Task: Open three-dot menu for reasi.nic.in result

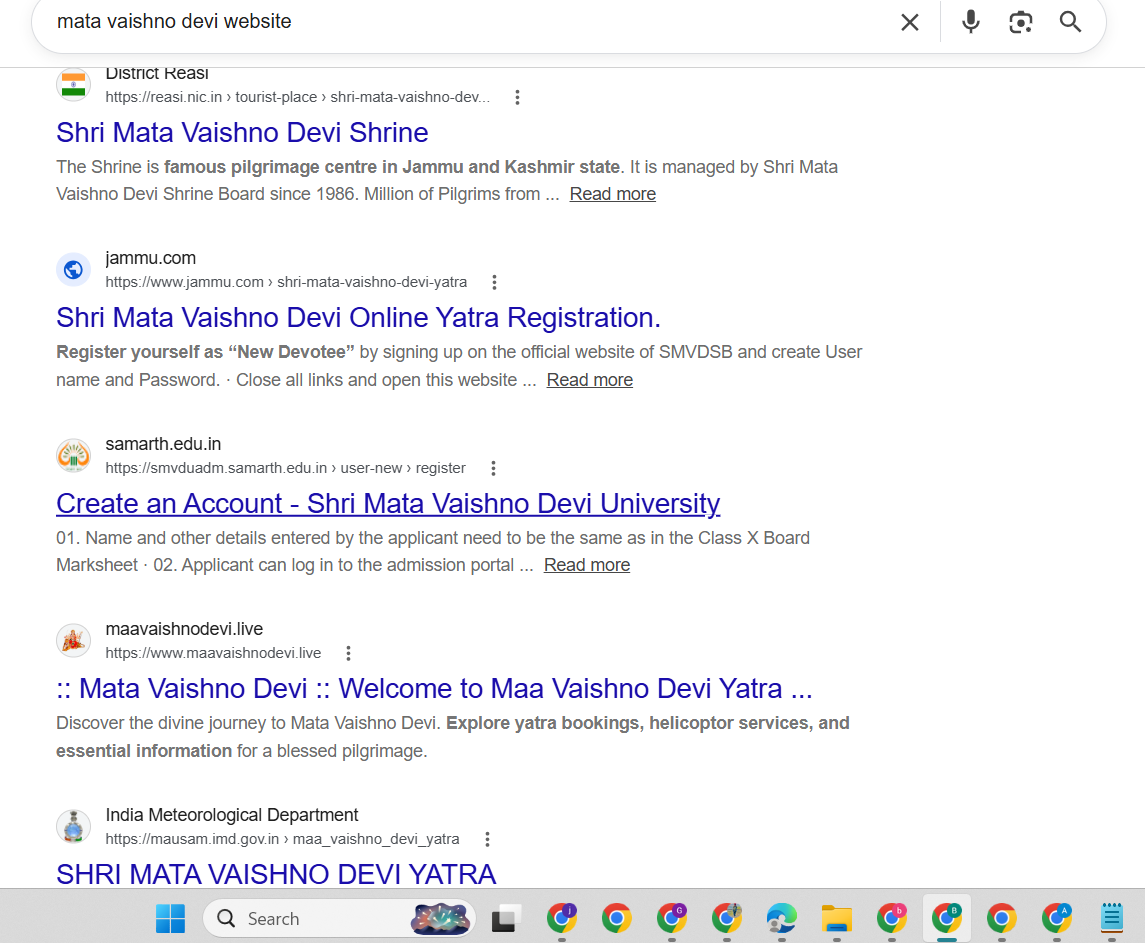Action: point(517,97)
